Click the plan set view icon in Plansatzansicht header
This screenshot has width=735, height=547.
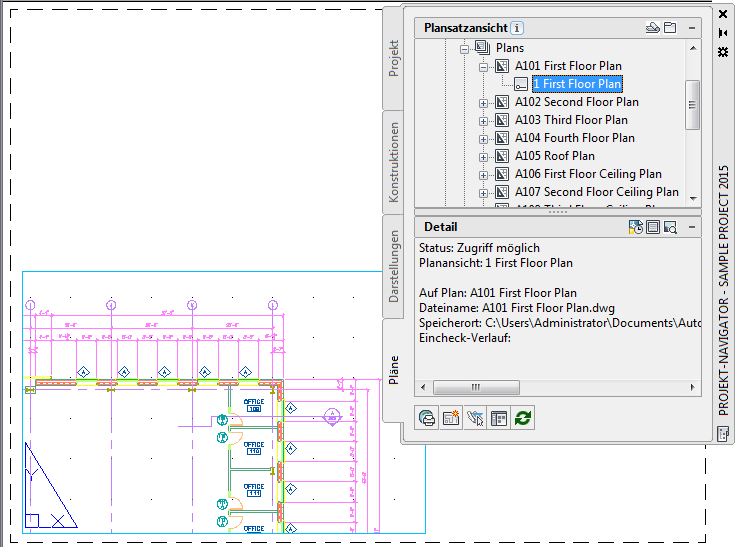(652, 28)
